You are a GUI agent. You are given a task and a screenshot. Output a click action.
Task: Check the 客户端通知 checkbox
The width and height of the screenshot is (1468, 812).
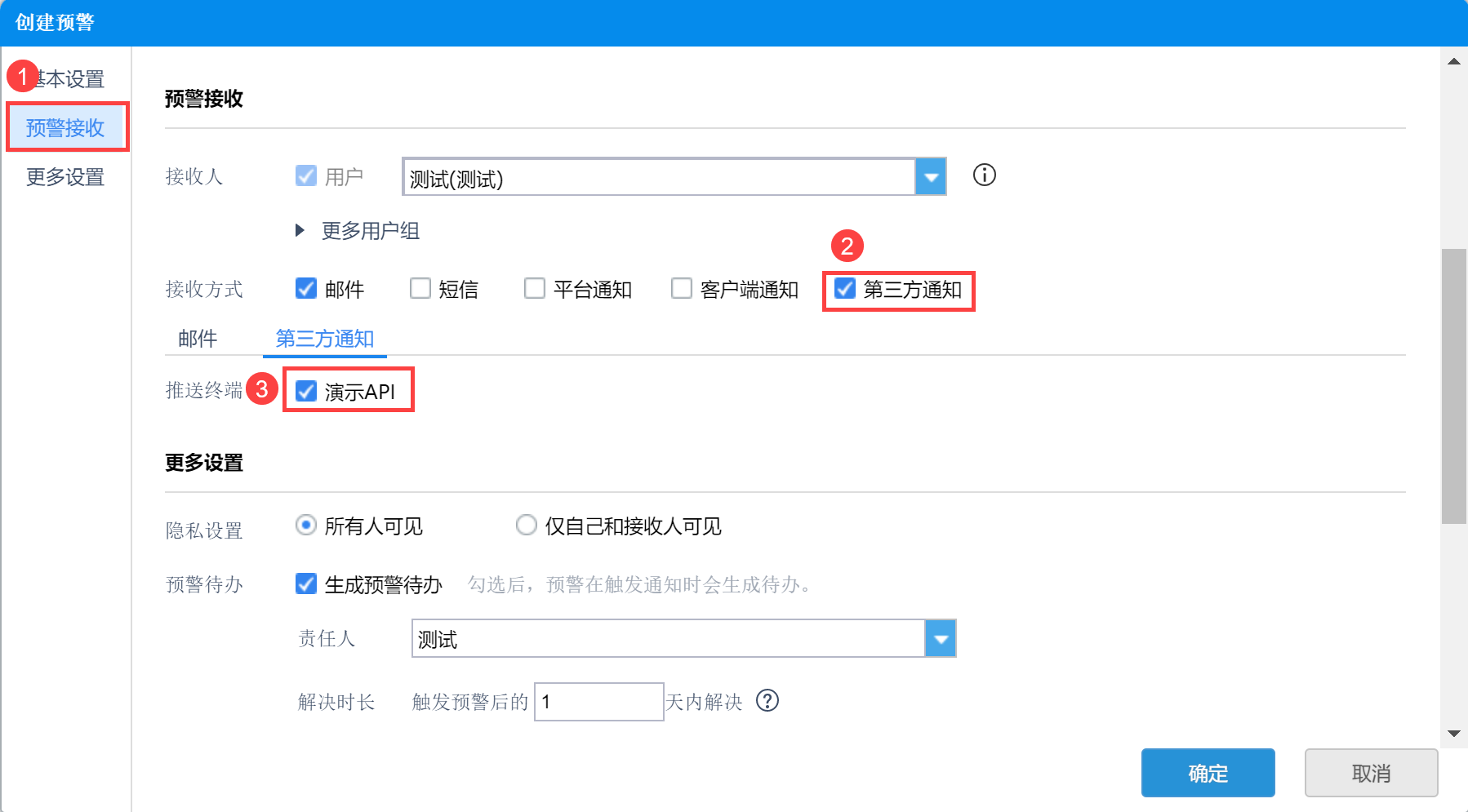pyautogui.click(x=682, y=288)
